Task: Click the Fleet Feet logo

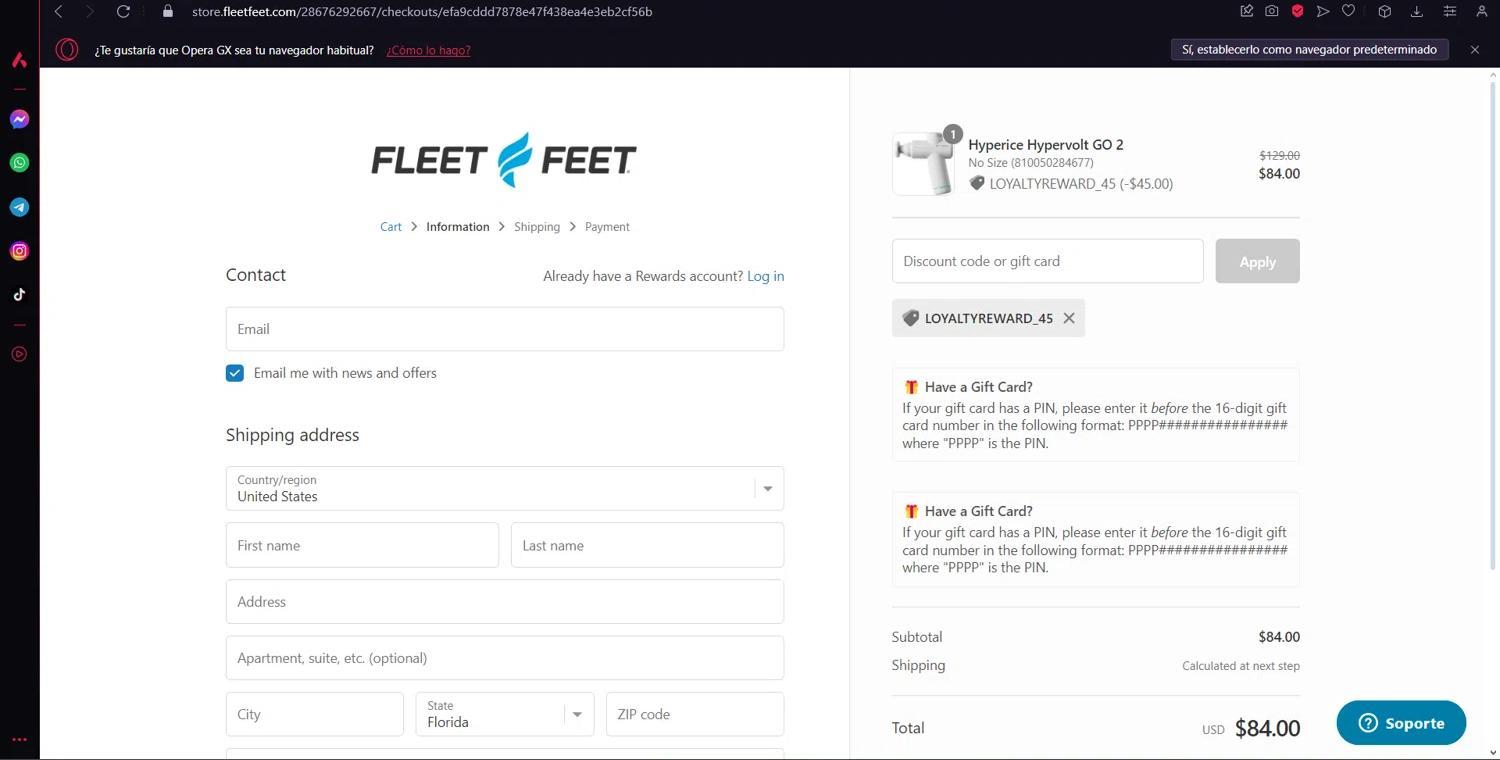Action: tap(504, 160)
